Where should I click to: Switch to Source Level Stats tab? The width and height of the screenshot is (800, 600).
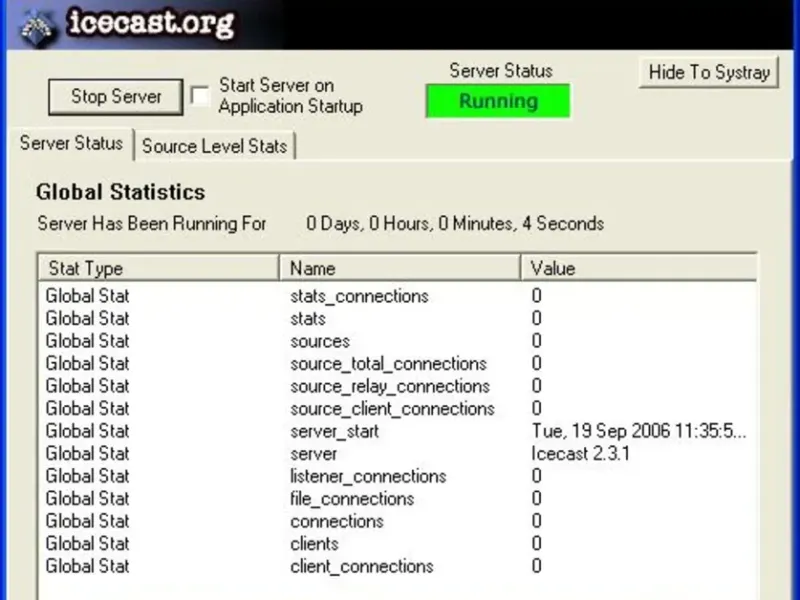click(214, 146)
